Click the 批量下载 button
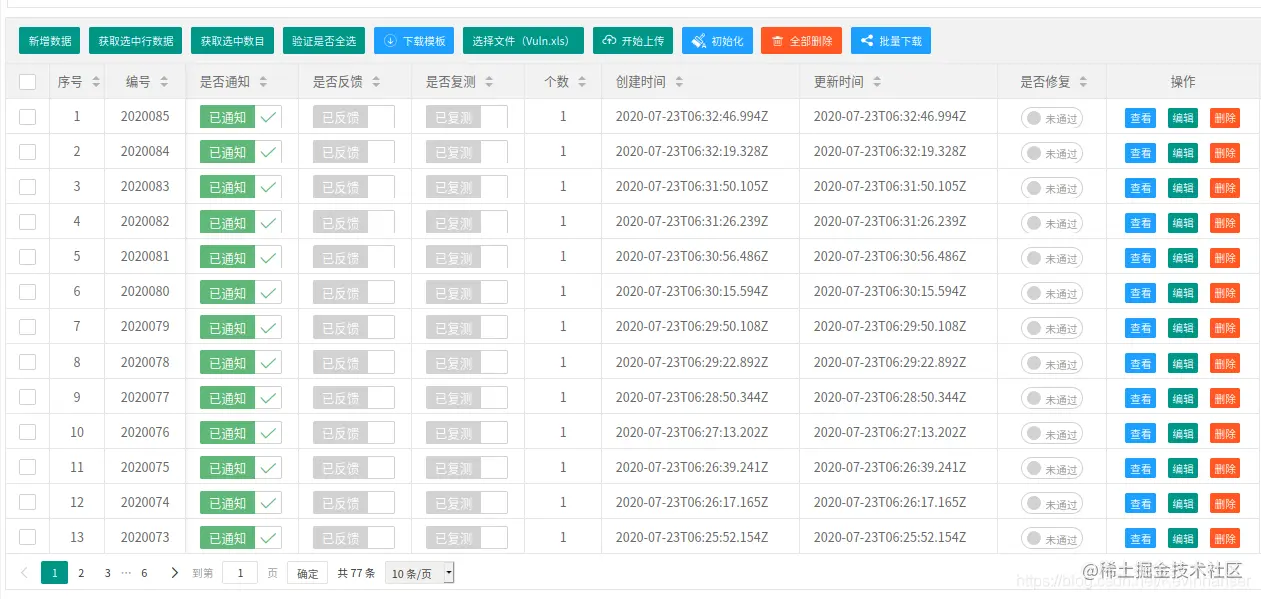Screen dimensions: 1261x599 [x=891, y=41]
